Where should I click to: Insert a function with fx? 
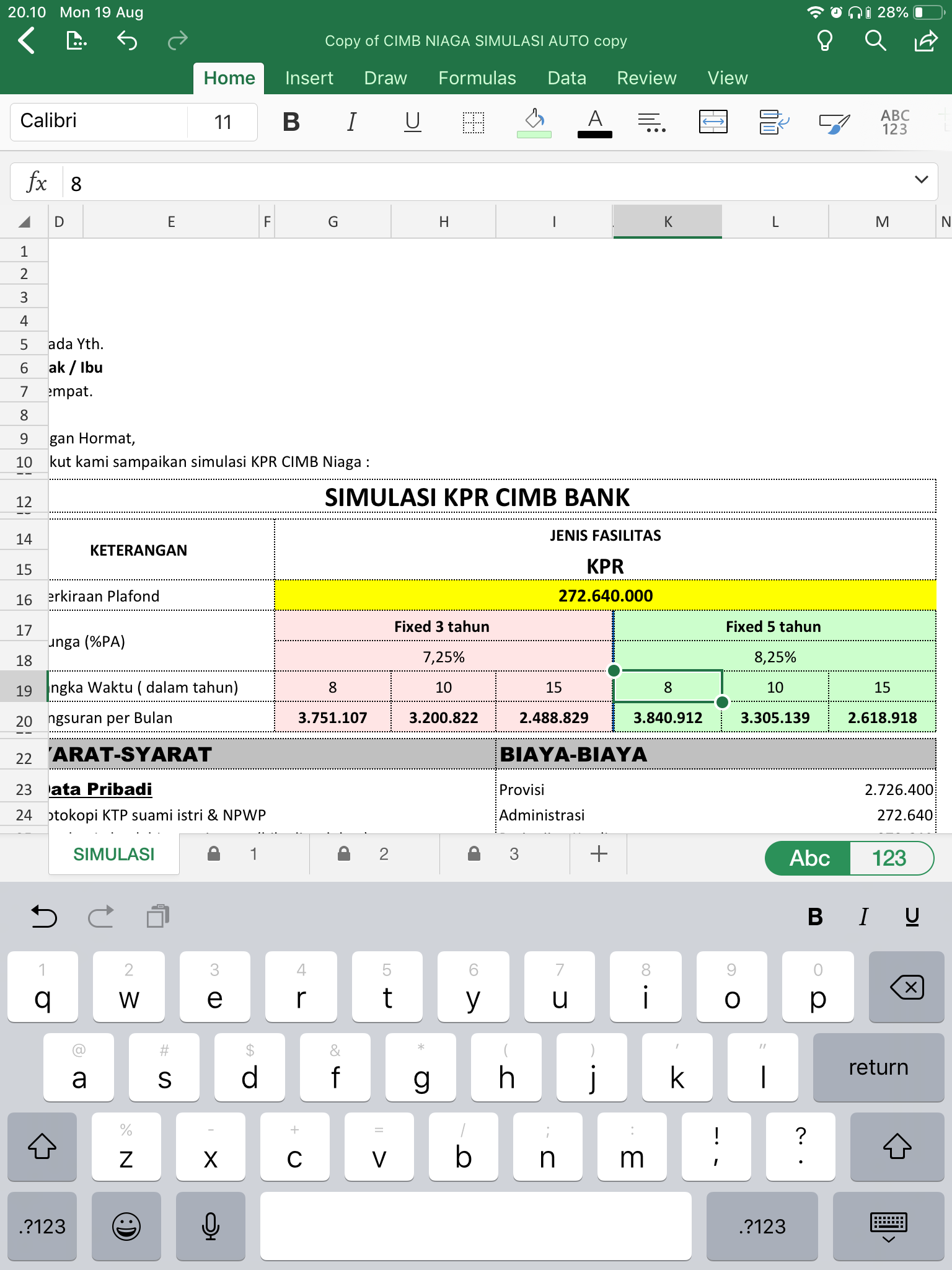pos(37,183)
